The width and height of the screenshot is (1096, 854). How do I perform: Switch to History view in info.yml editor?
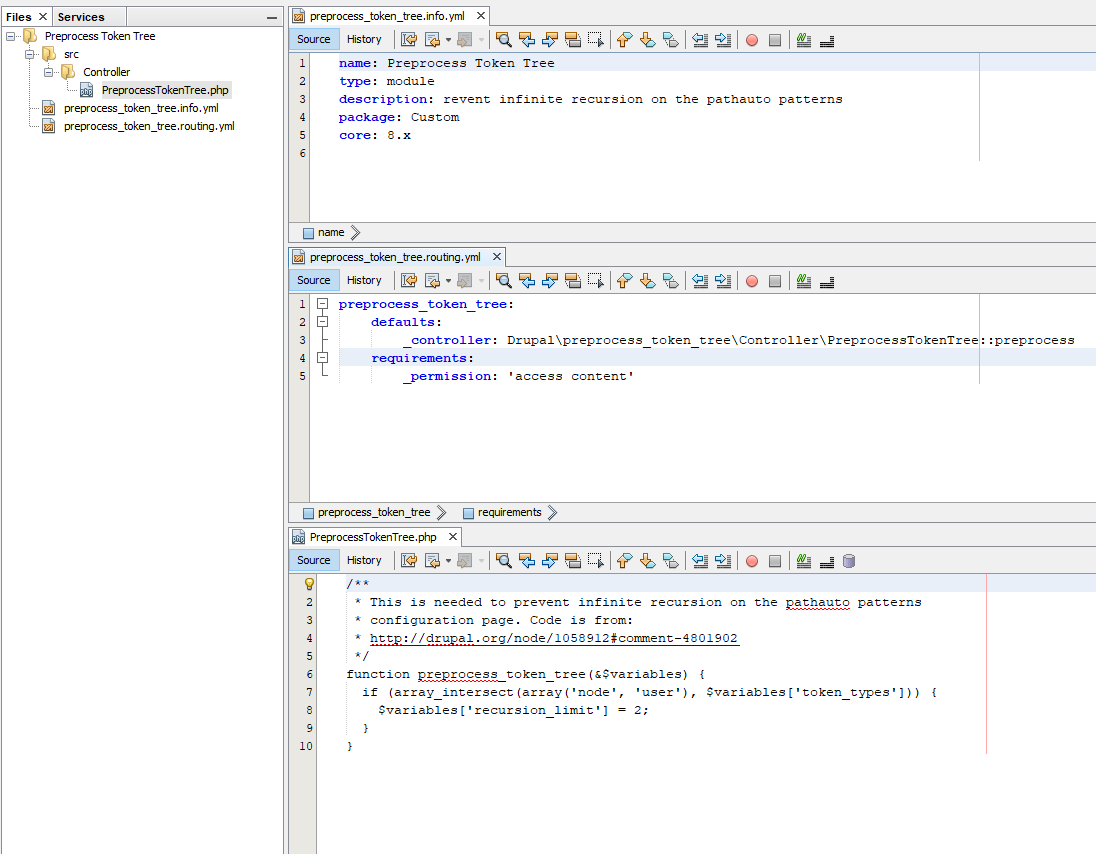tap(364, 40)
